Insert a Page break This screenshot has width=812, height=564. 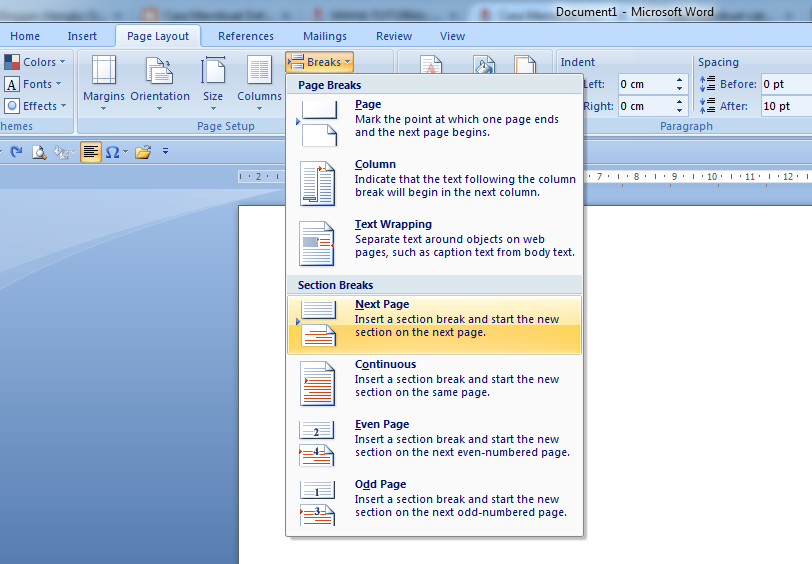click(x=434, y=124)
